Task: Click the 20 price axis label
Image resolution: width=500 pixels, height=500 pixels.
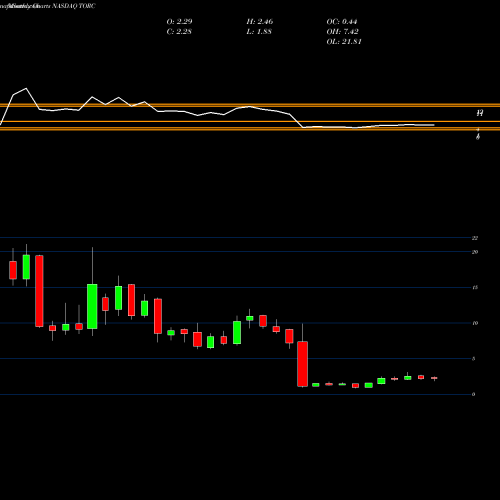Action: pos(475,252)
